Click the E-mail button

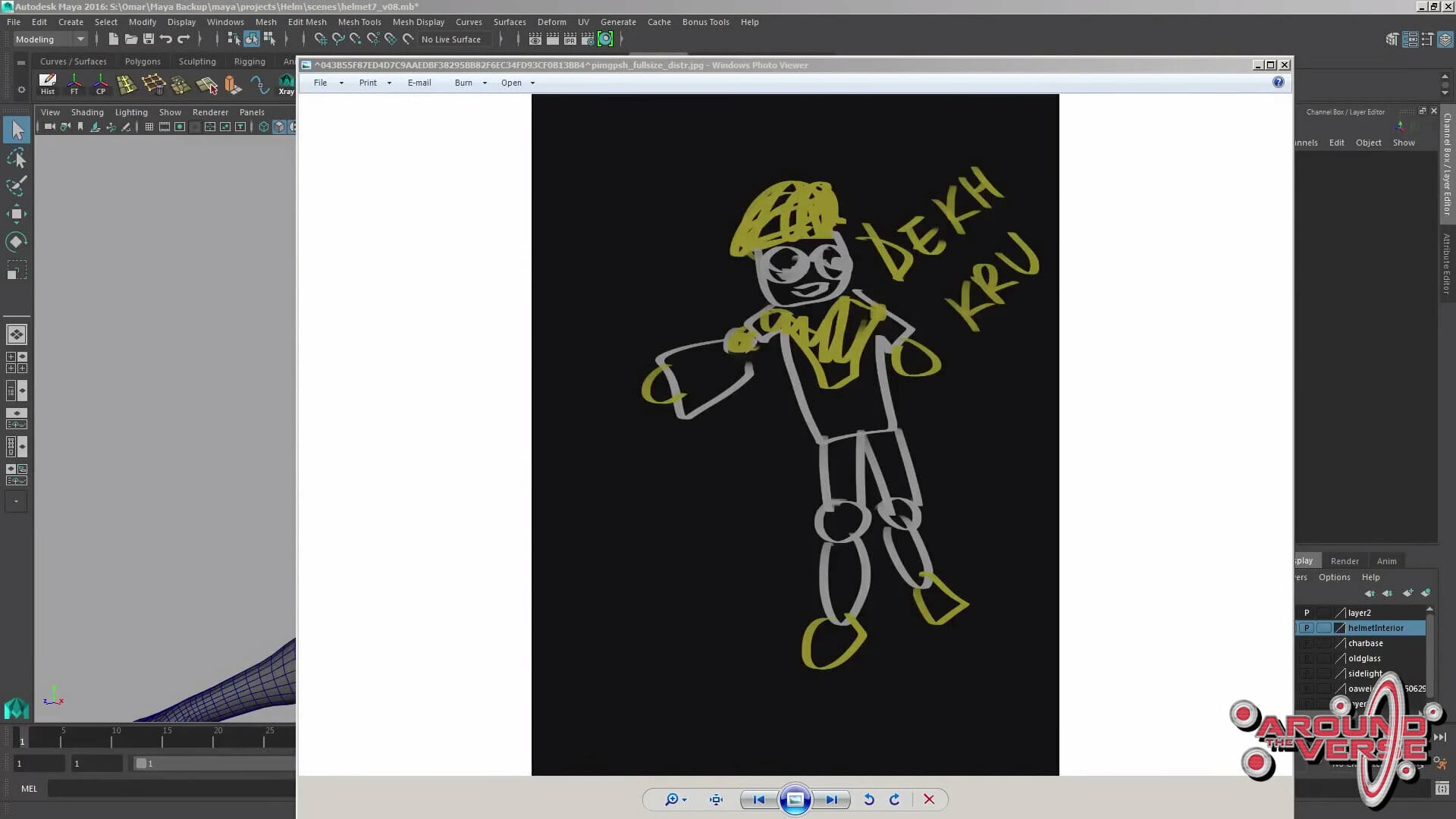419,83
